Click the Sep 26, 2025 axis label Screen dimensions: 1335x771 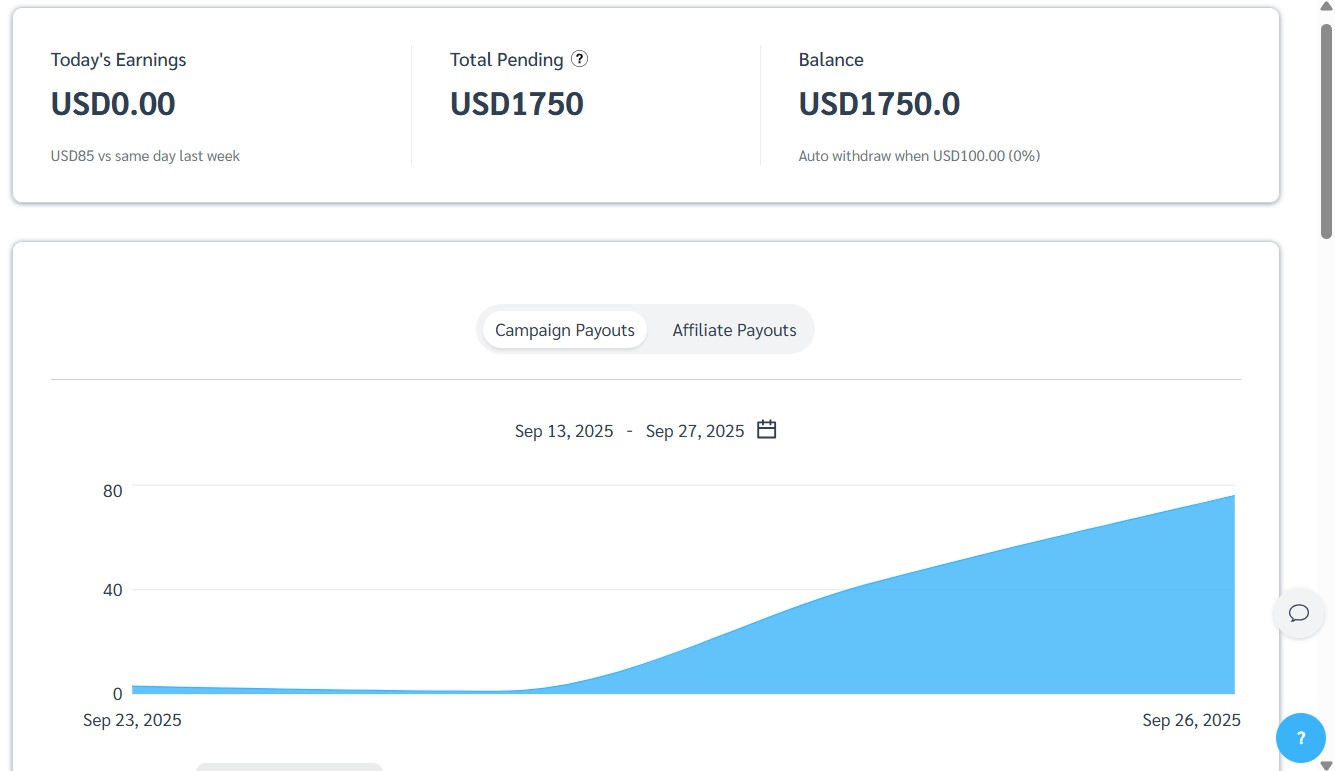[1191, 720]
